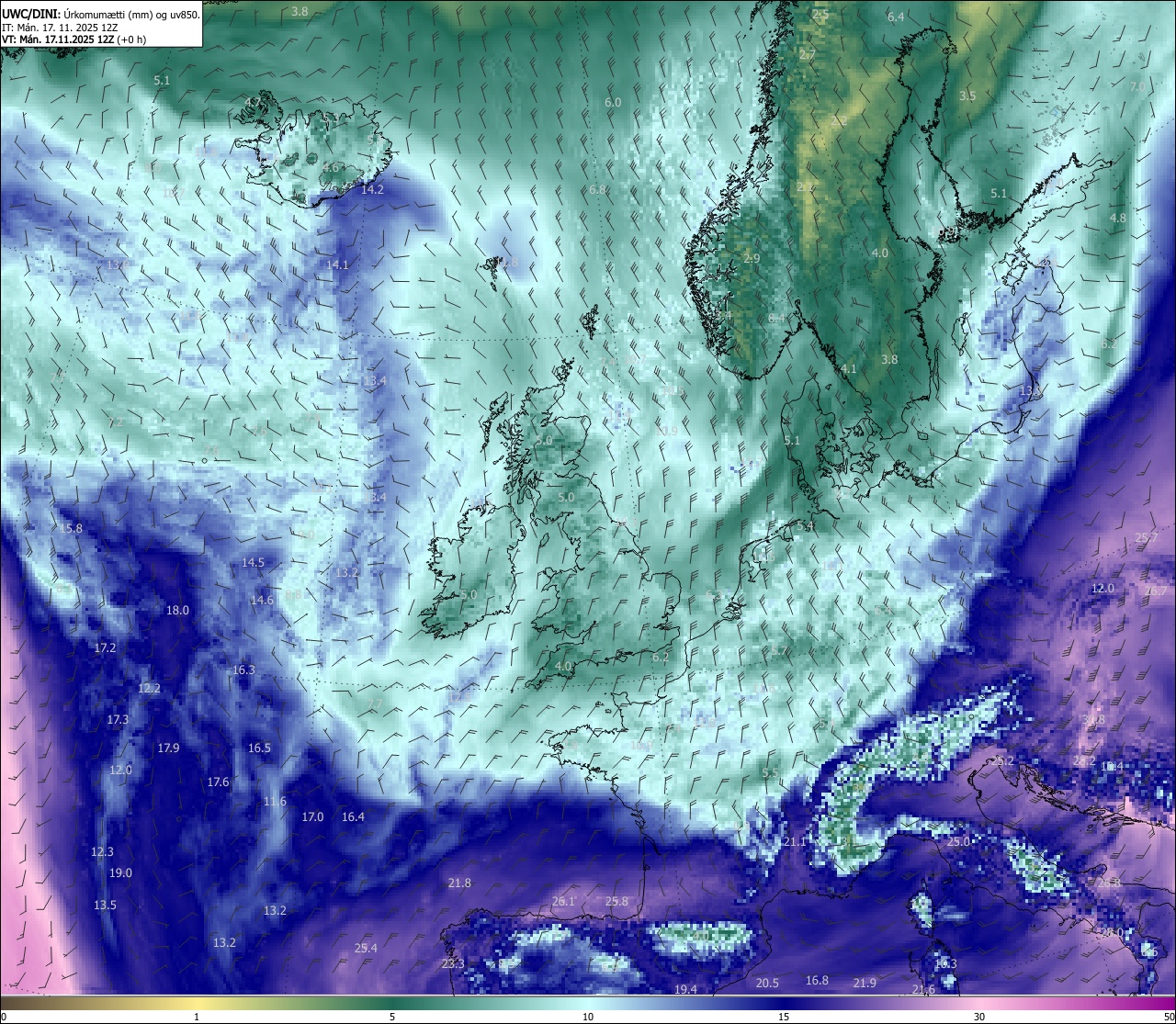Click the 25.8 value label on the map
The height and width of the screenshot is (1024, 1176).
pos(616,902)
